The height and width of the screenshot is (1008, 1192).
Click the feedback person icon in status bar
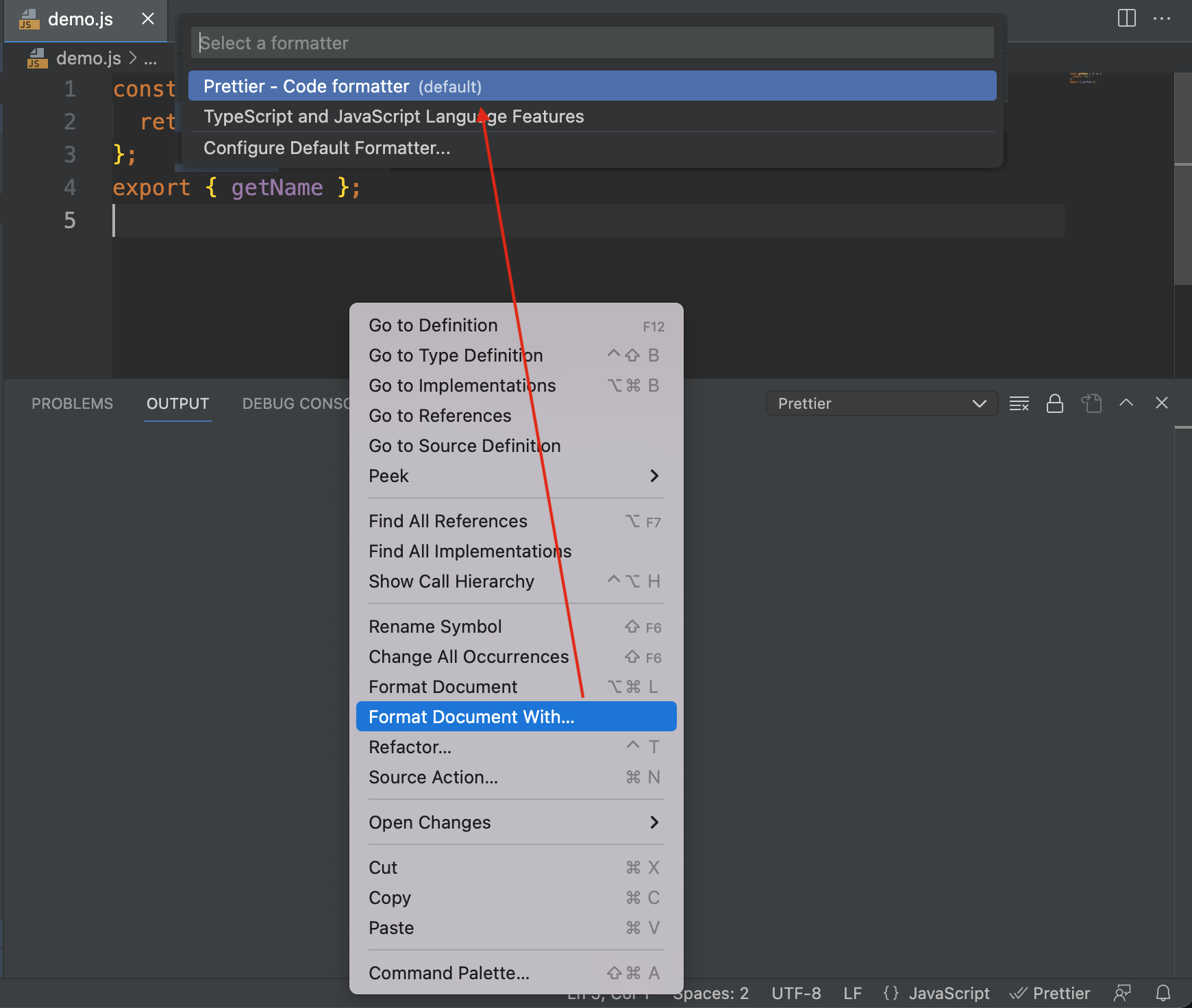coord(1122,994)
